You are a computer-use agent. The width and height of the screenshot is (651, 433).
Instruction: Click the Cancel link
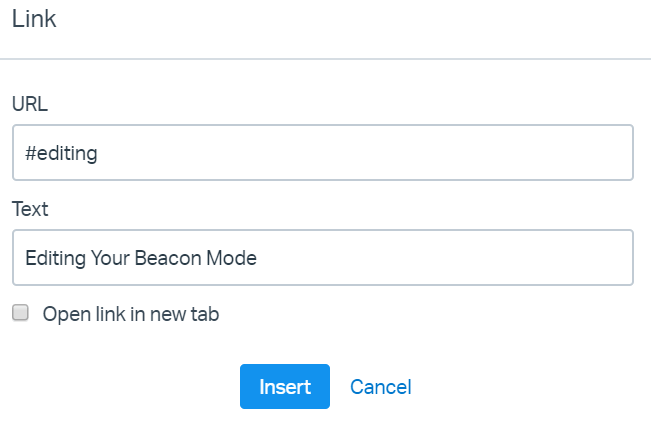pyautogui.click(x=380, y=387)
